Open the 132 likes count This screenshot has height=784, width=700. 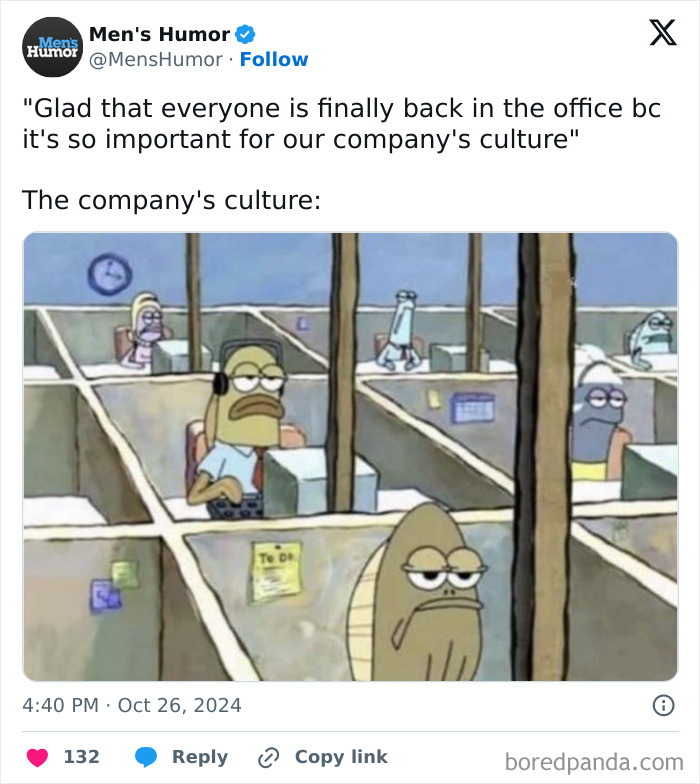(82, 756)
